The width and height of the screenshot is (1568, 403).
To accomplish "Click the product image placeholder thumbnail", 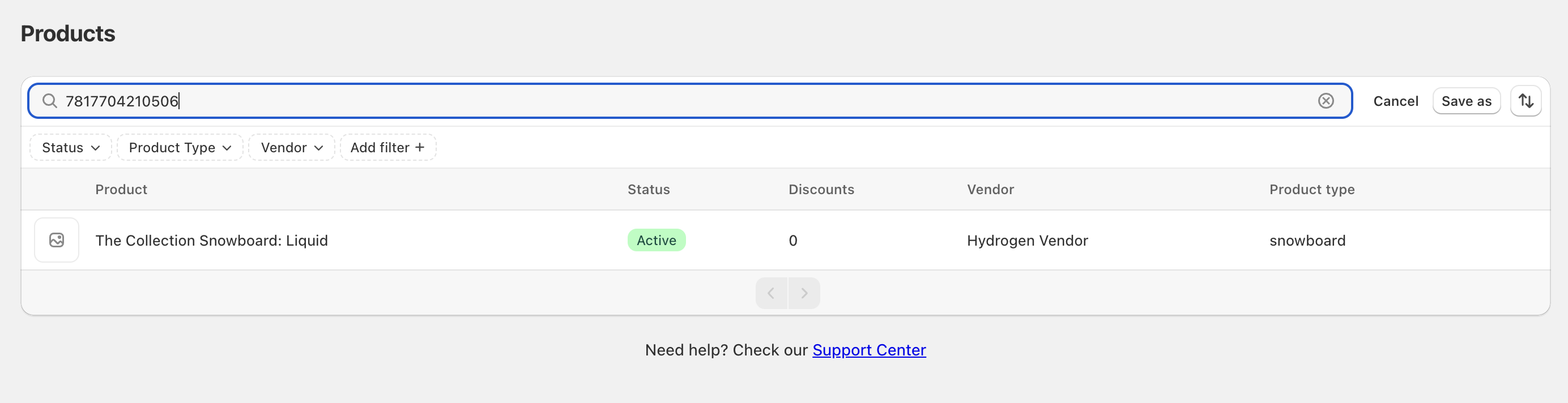I will tap(57, 240).
